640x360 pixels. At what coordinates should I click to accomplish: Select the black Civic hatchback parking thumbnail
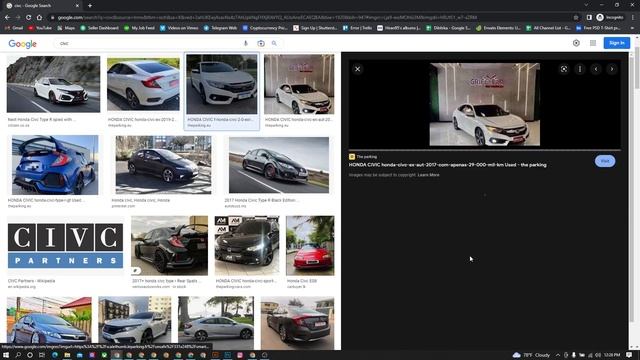(163, 165)
